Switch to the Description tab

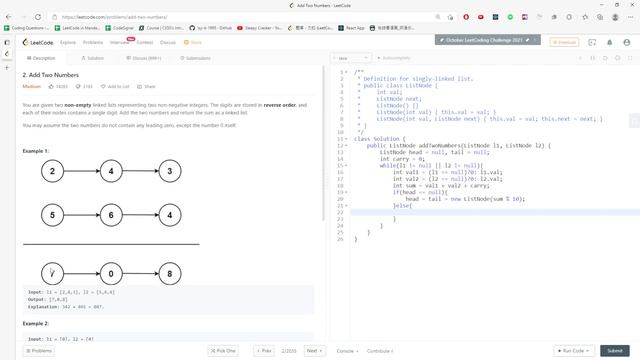(x=41, y=58)
